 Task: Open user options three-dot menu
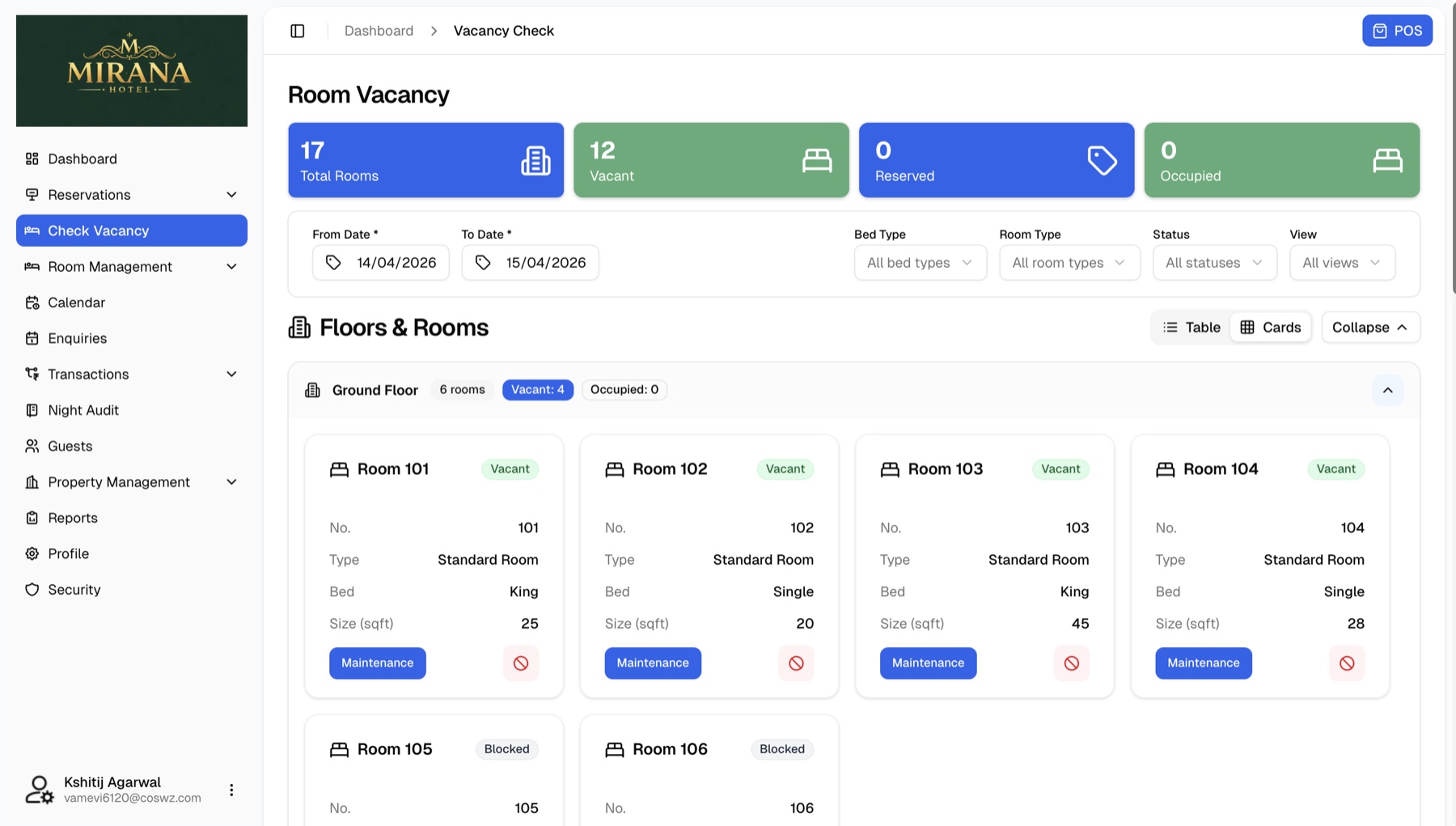coord(231,790)
